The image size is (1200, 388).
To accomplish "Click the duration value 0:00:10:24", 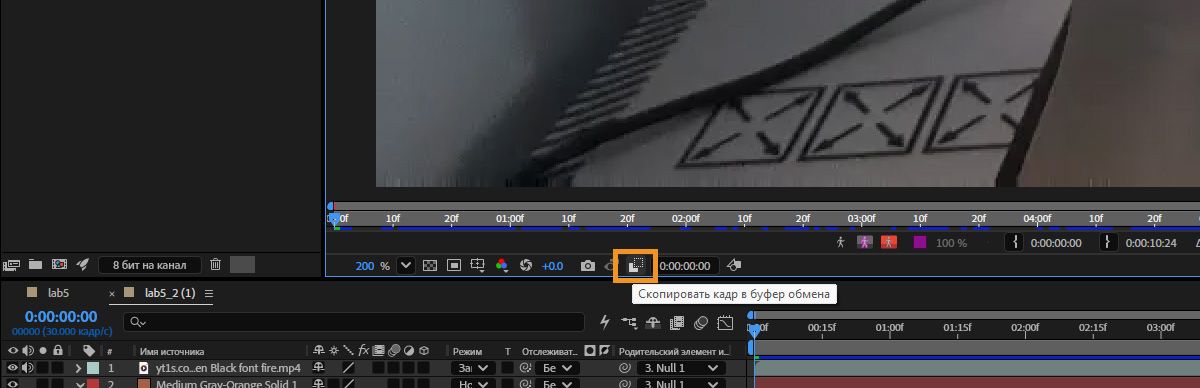I will pyautogui.click(x=1150, y=243).
